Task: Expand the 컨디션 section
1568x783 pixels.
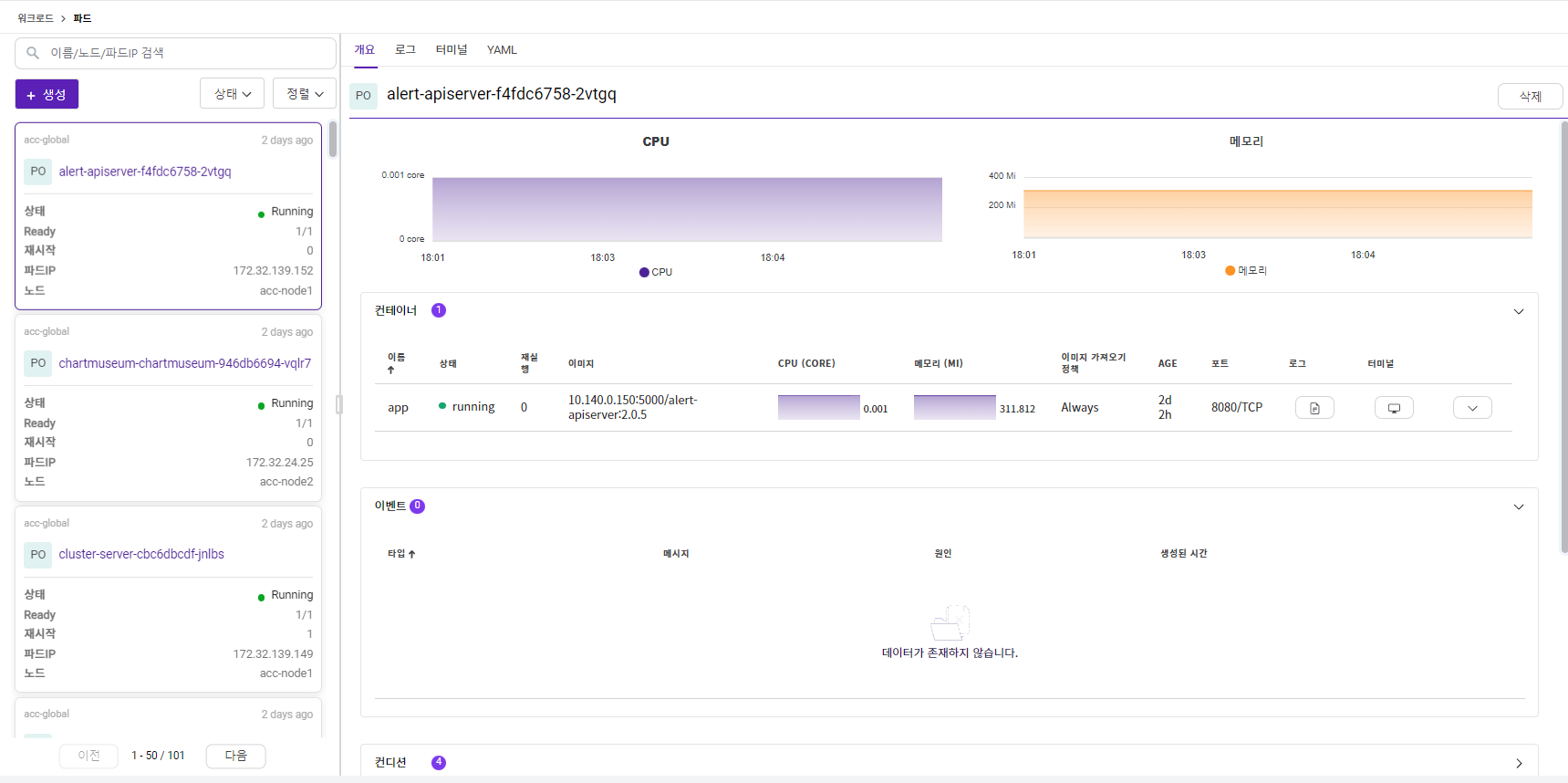Action: tap(1519, 763)
